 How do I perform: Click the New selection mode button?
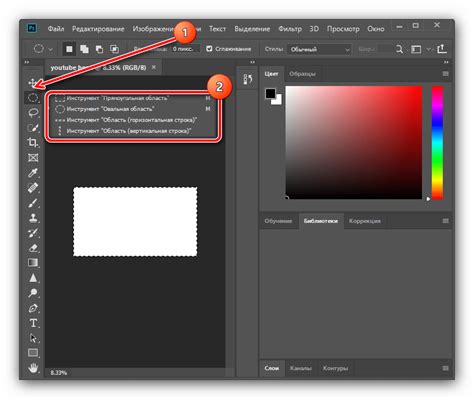[x=69, y=49]
